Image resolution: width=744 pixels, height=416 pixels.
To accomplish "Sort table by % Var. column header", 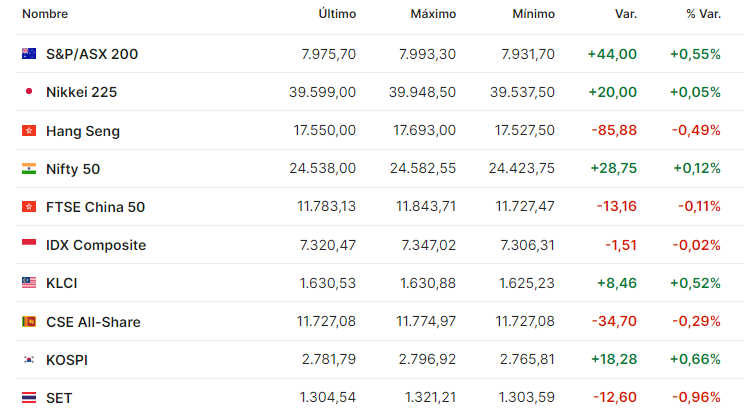I will 703,14.
